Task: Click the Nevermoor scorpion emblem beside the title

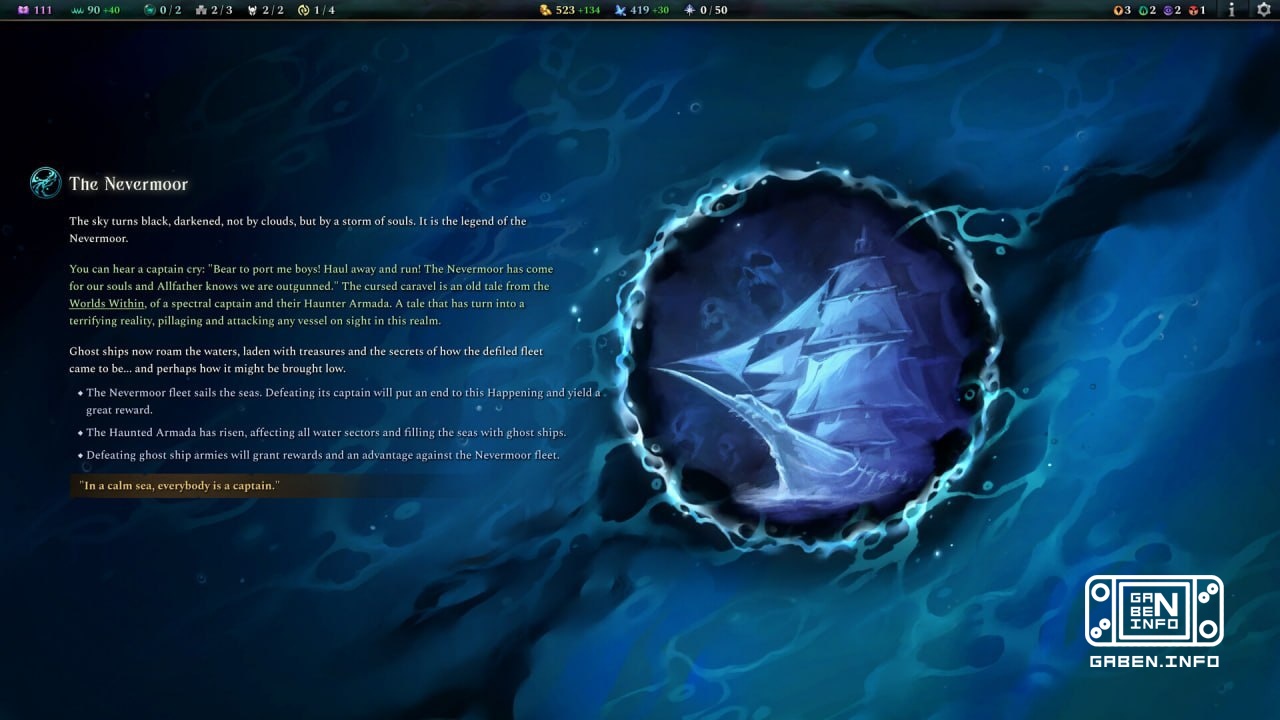Action: point(45,183)
